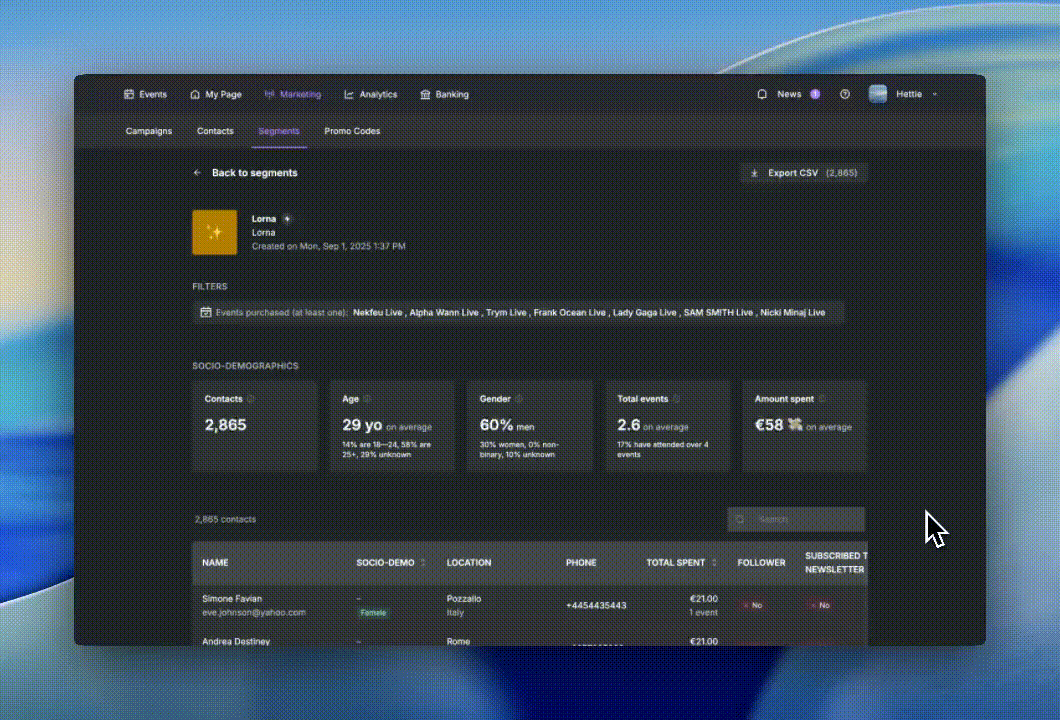
Task: Click the help question-mark icon
Action: (845, 94)
